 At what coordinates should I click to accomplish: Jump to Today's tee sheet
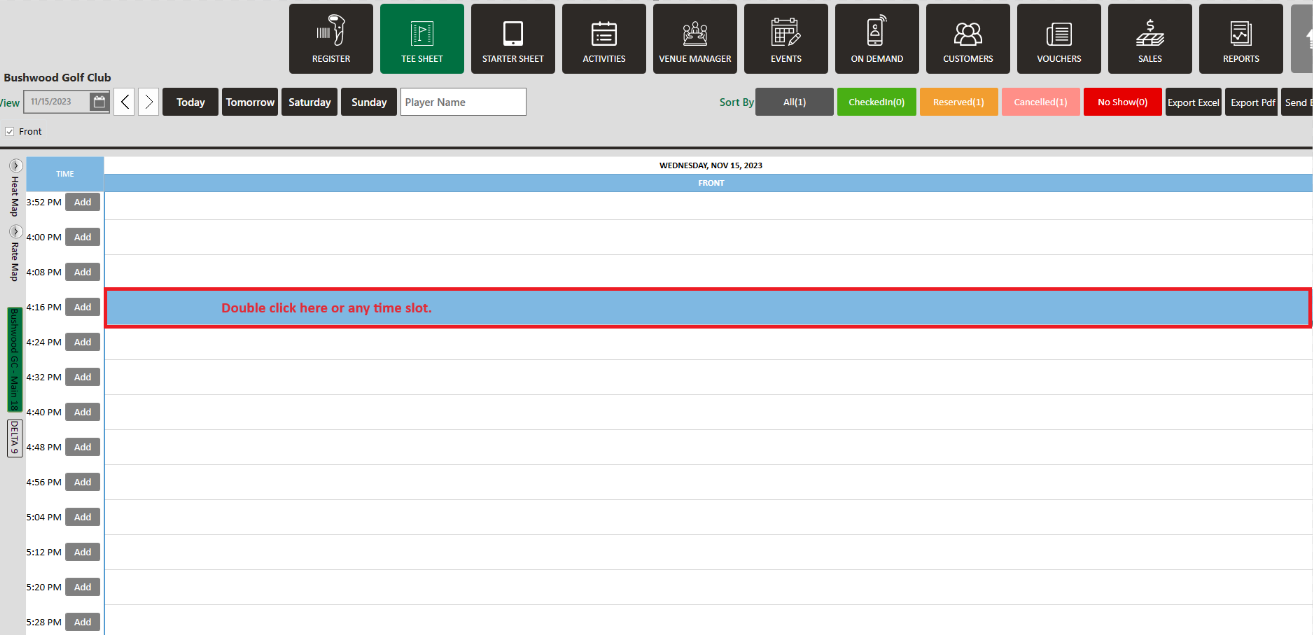pyautogui.click(x=190, y=102)
